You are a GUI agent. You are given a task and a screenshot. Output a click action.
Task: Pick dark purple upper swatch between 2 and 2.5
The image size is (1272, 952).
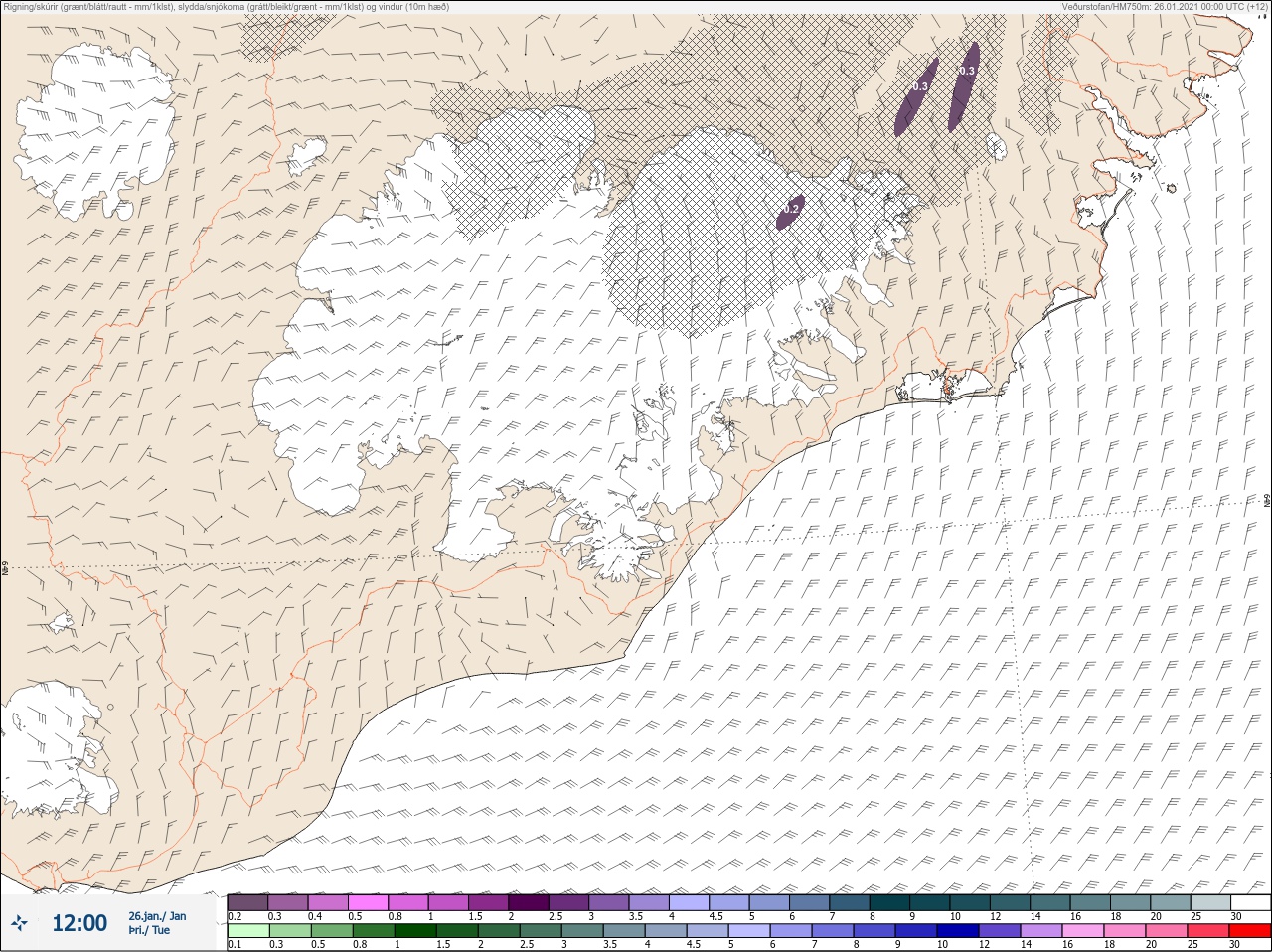(529, 902)
